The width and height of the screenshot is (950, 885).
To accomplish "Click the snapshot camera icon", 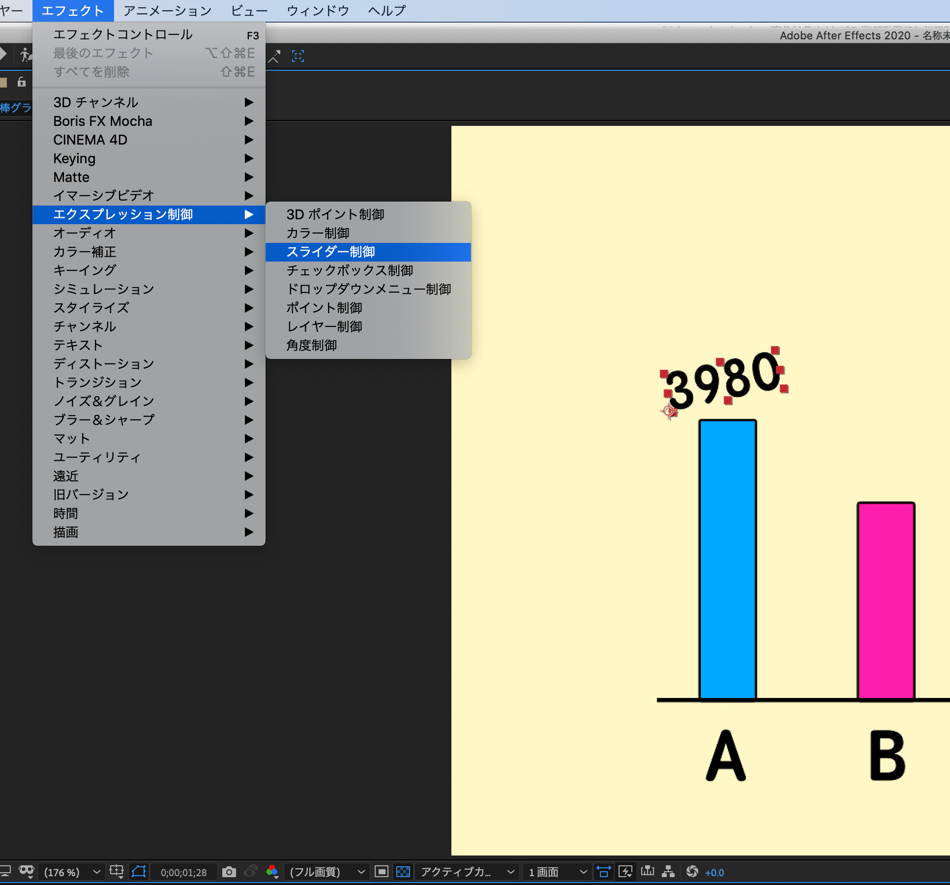I will tap(229, 872).
